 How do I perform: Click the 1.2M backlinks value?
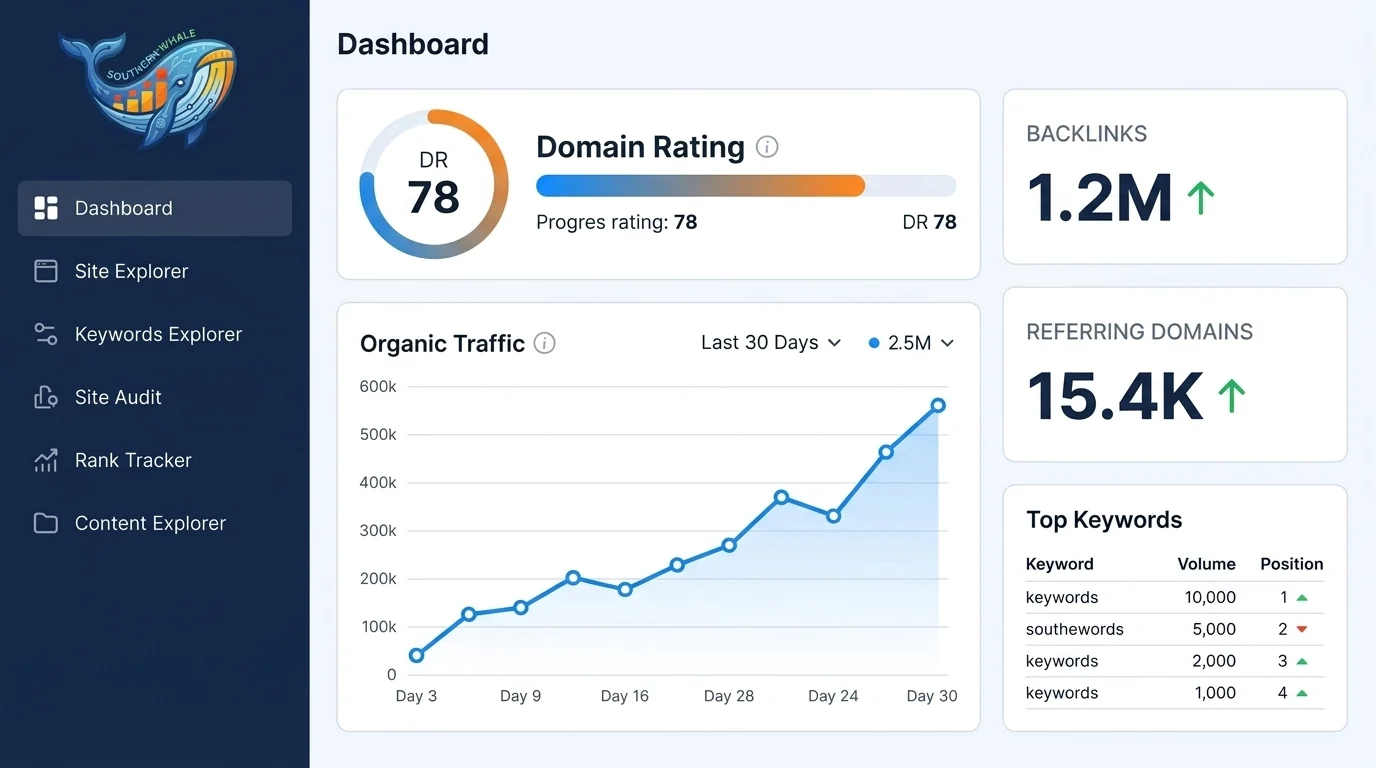point(1100,197)
